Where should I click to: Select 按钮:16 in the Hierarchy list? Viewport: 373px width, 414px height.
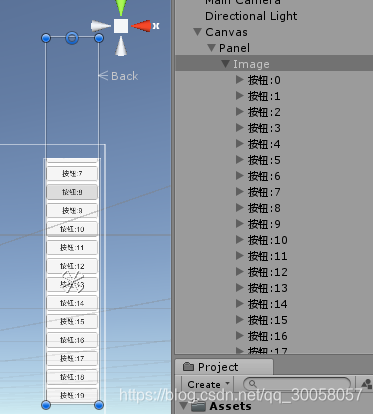pyautogui.click(x=268, y=336)
